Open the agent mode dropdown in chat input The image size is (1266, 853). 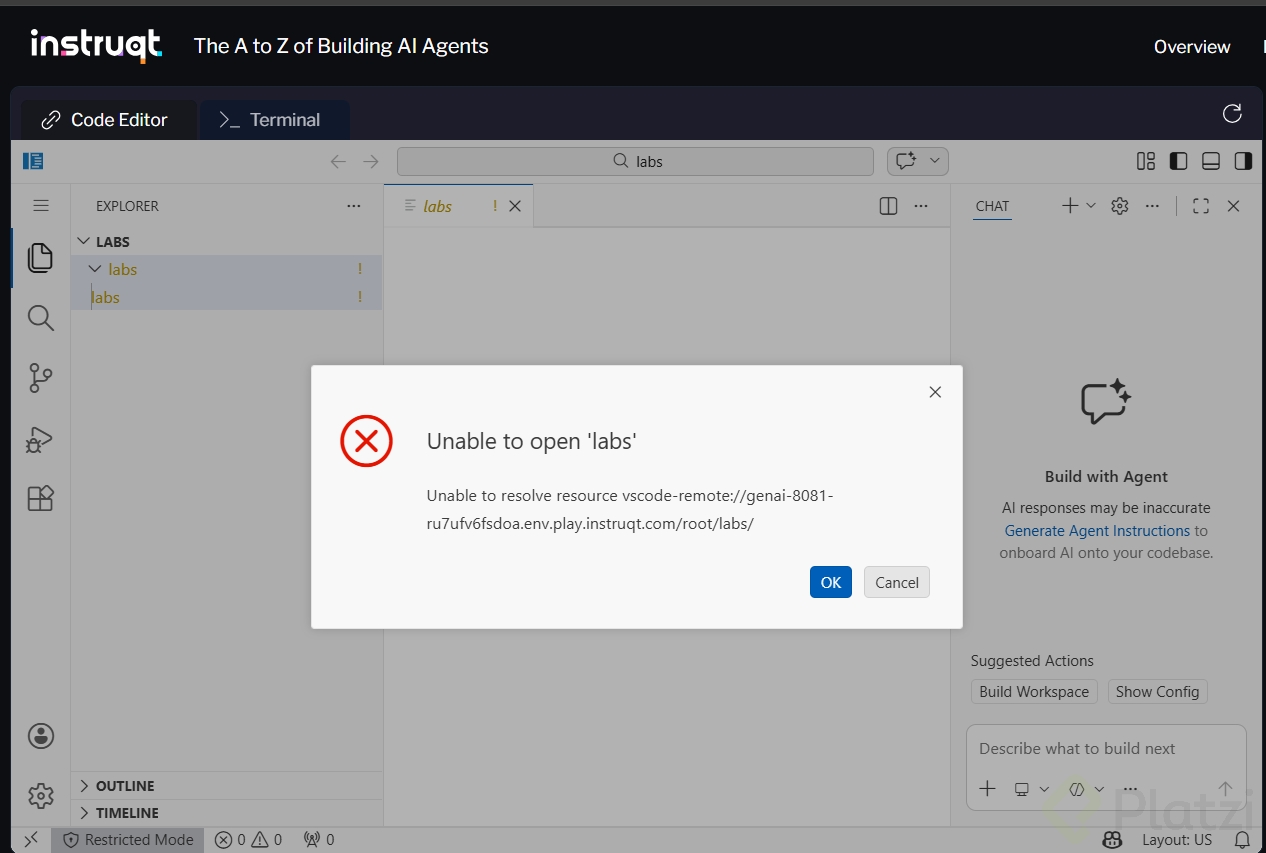[x=1086, y=789]
